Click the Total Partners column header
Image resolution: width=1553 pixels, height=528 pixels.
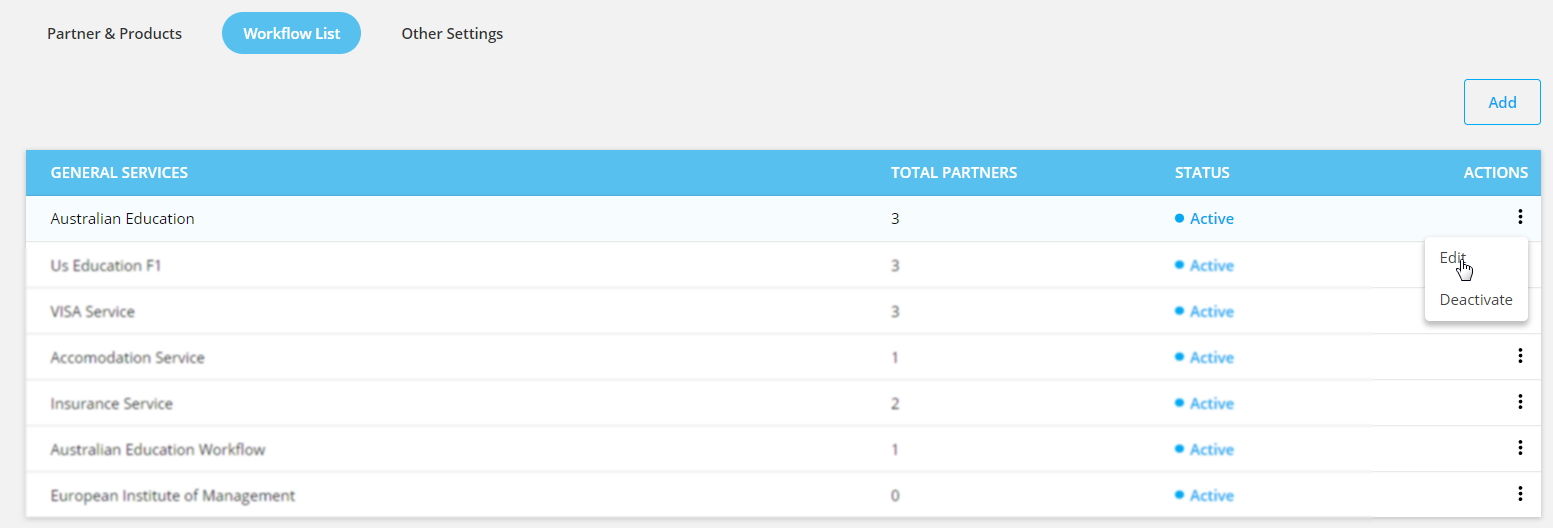click(x=954, y=172)
